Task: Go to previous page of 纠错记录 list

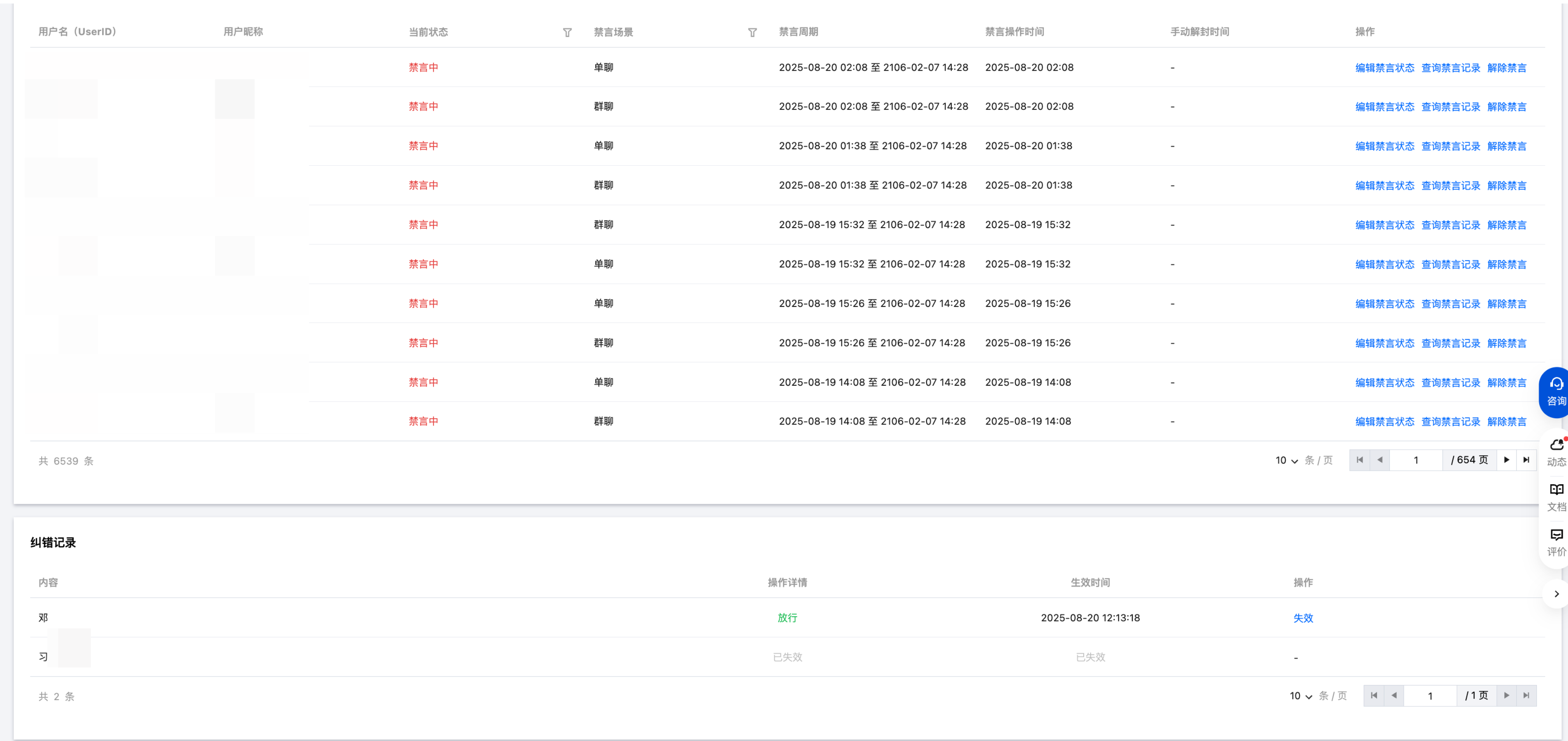Action: click(1394, 695)
